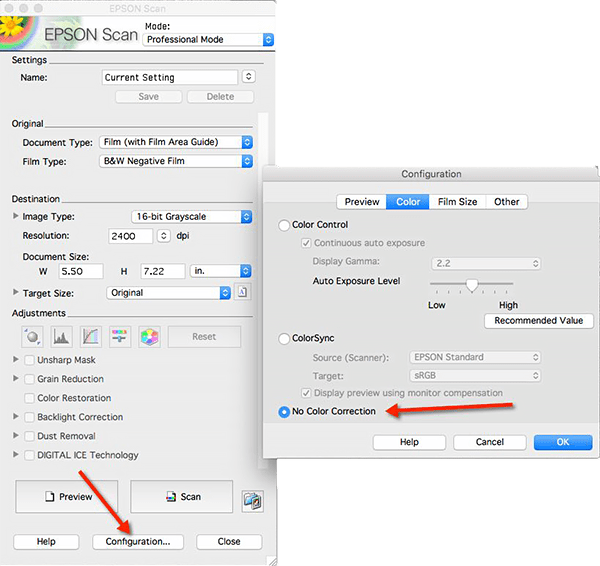Open the Document Type dropdown
Image resolution: width=600 pixels, height=566 pixels.
point(176,142)
